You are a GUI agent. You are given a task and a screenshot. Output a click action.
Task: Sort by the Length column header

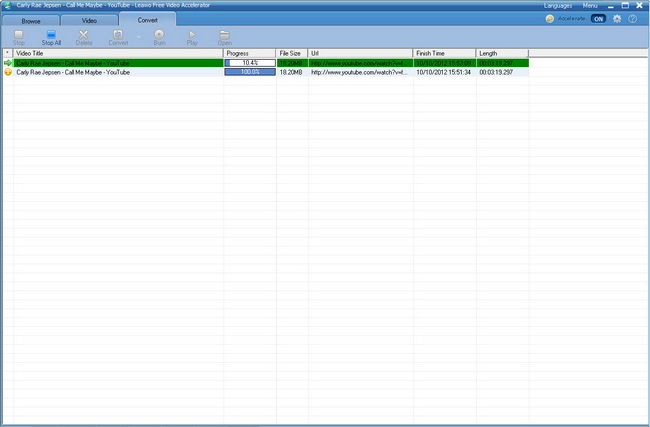502,53
